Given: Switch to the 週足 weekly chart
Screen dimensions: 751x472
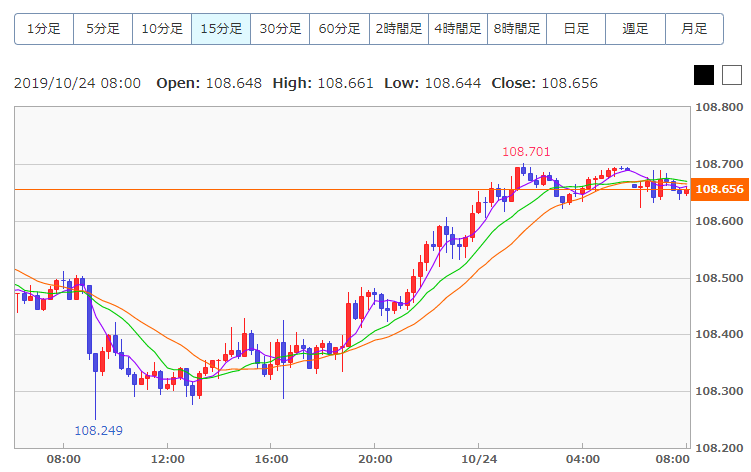Looking at the screenshot, I should tap(636, 29).
